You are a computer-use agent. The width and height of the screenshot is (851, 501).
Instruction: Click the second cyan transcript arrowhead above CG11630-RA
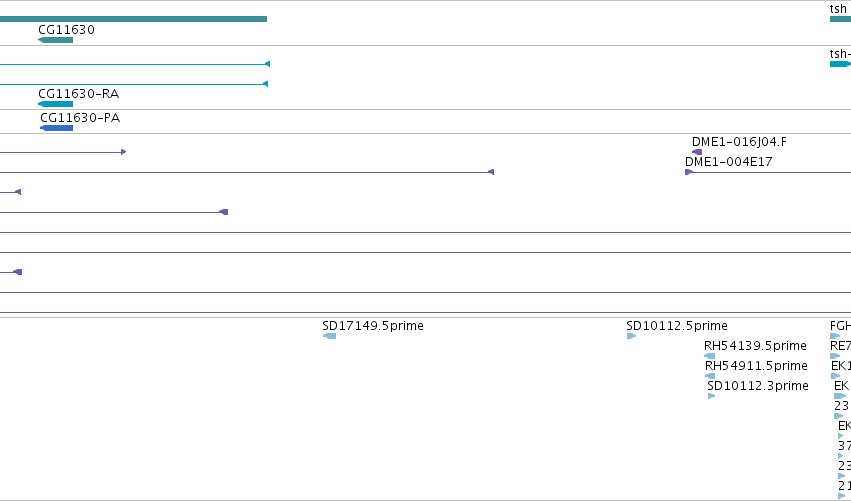click(x=265, y=84)
